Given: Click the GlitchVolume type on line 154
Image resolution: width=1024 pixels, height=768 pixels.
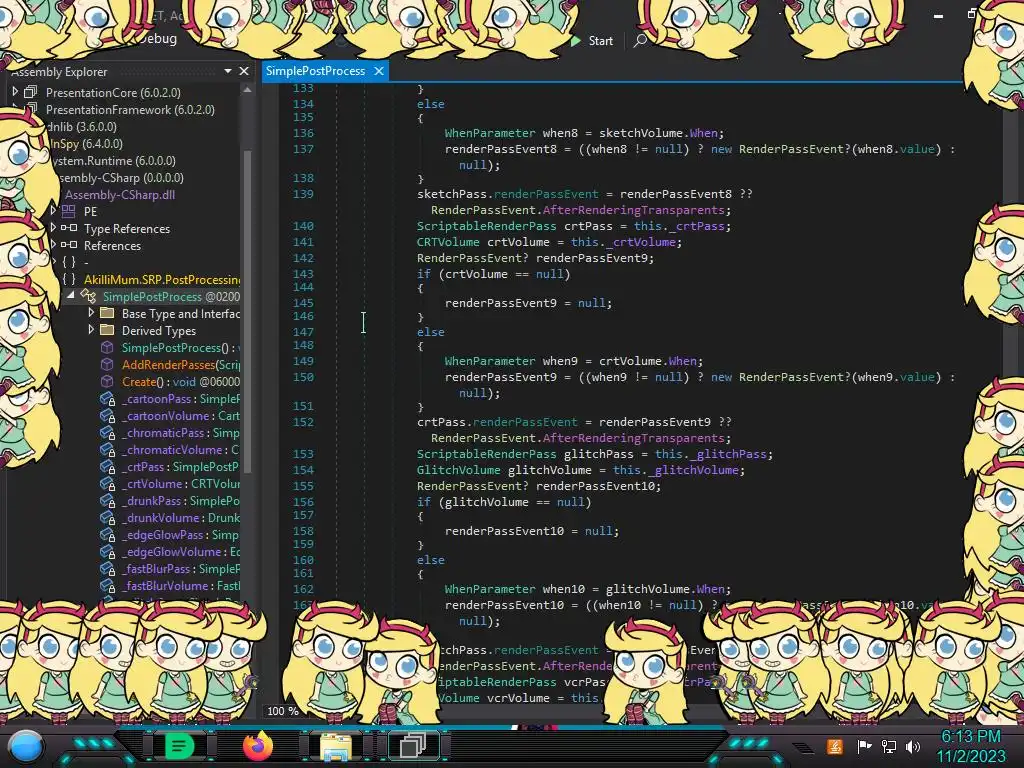Looking at the screenshot, I should [x=458, y=470].
